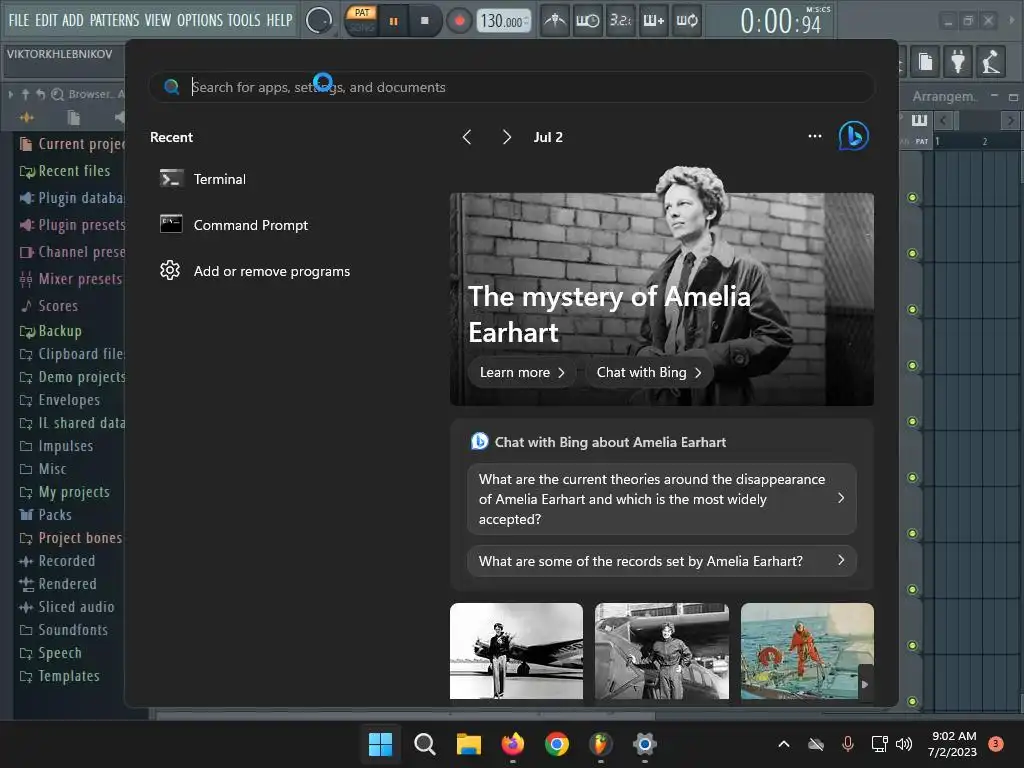
Task: Go to previous day in search highlights
Action: pyautogui.click(x=467, y=137)
